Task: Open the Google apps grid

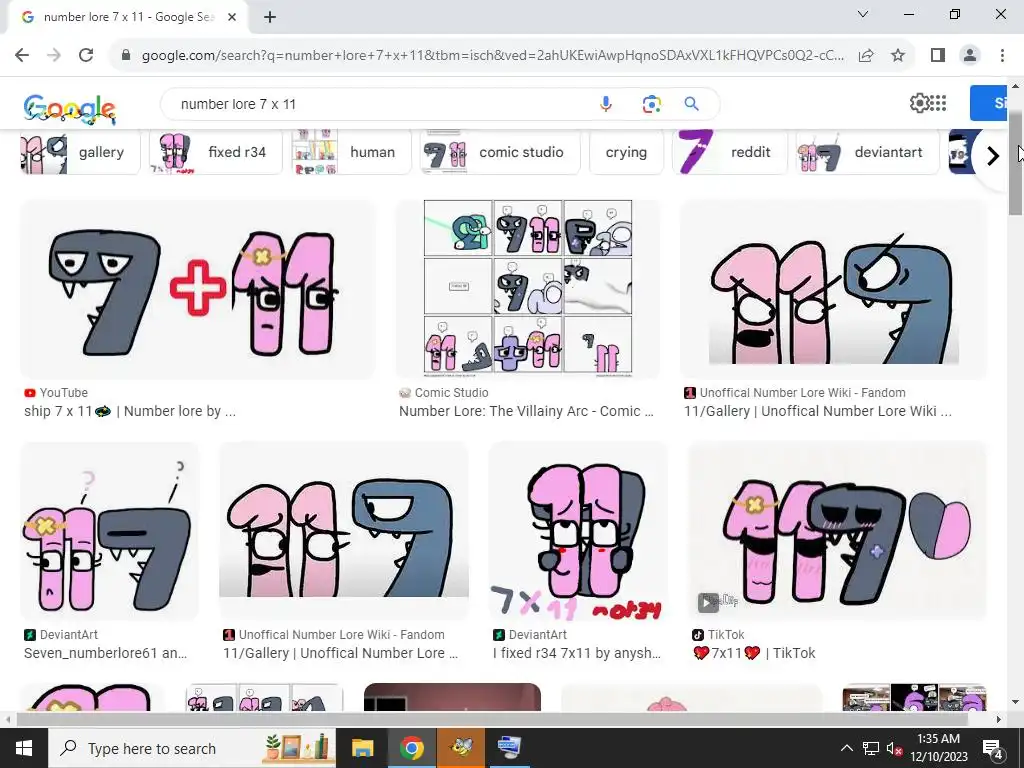Action: [938, 103]
